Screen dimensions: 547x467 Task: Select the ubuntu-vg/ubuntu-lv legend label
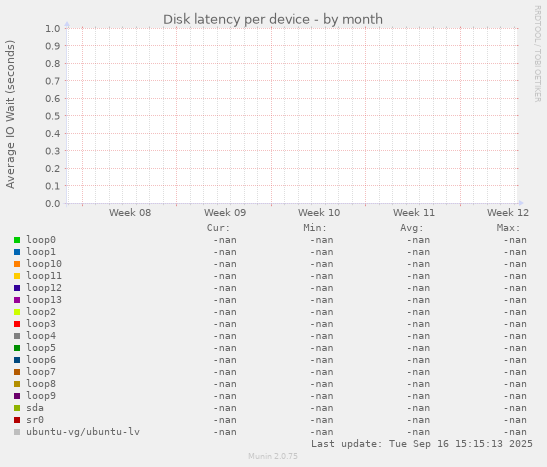click(x=83, y=432)
